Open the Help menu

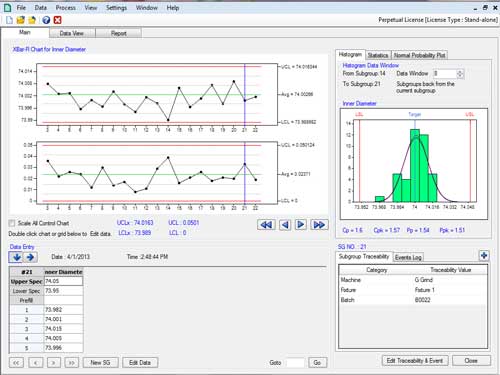pyautogui.click(x=173, y=7)
